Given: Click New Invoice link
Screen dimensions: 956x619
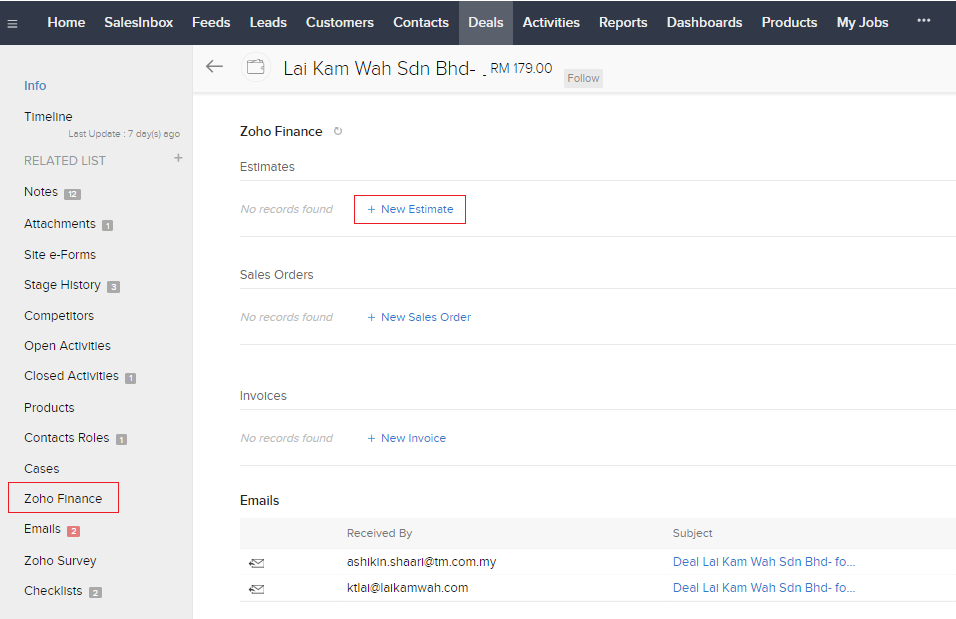Looking at the screenshot, I should pos(406,438).
